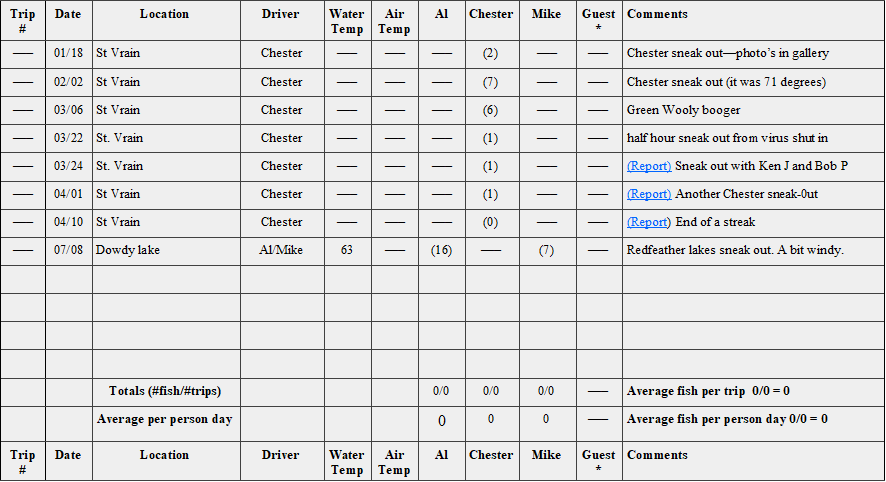886x482 pixels.
Task: Click the 03/06 date cell
Action: coord(68,110)
